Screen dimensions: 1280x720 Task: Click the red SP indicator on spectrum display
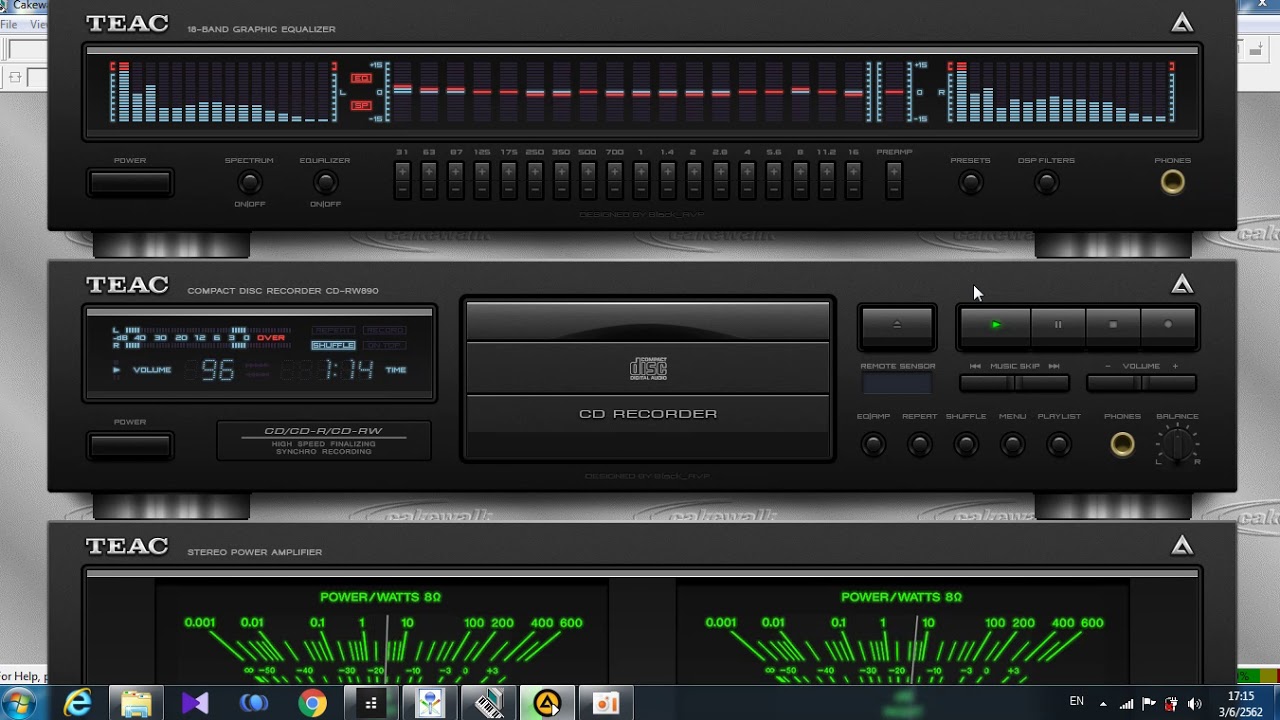[361, 105]
